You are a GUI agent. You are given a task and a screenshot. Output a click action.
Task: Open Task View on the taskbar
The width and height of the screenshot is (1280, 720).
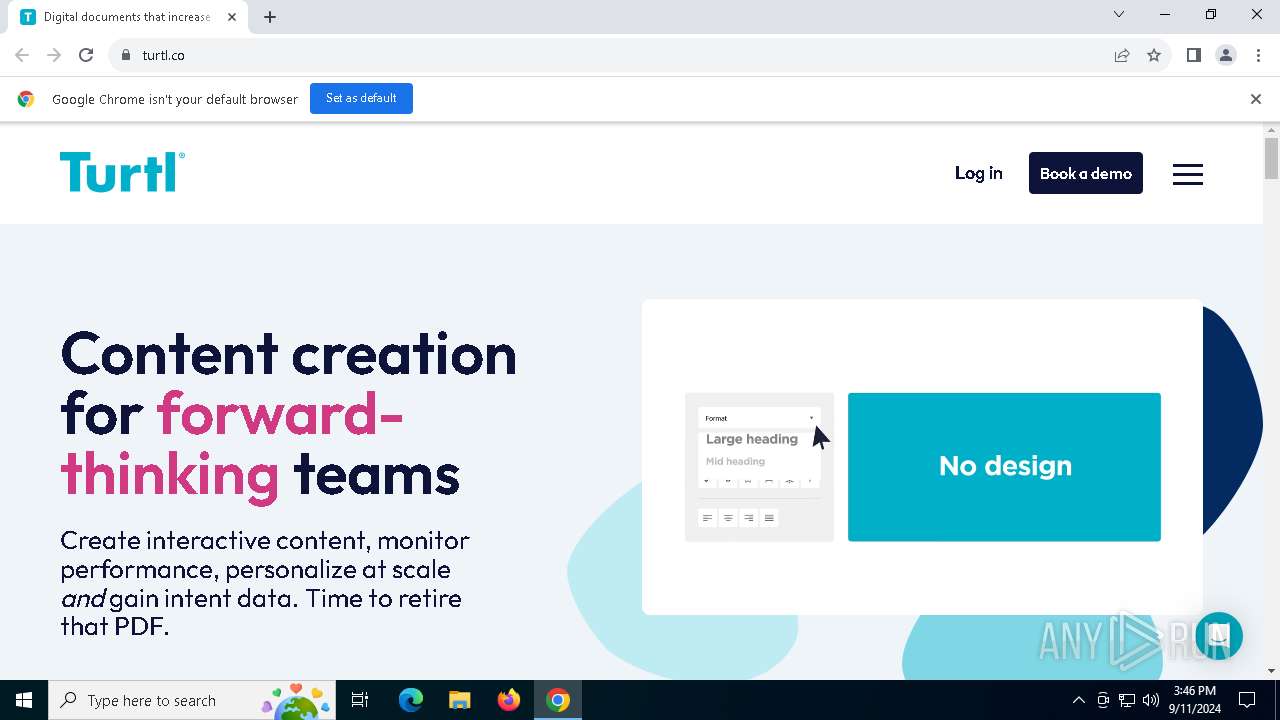(x=360, y=700)
